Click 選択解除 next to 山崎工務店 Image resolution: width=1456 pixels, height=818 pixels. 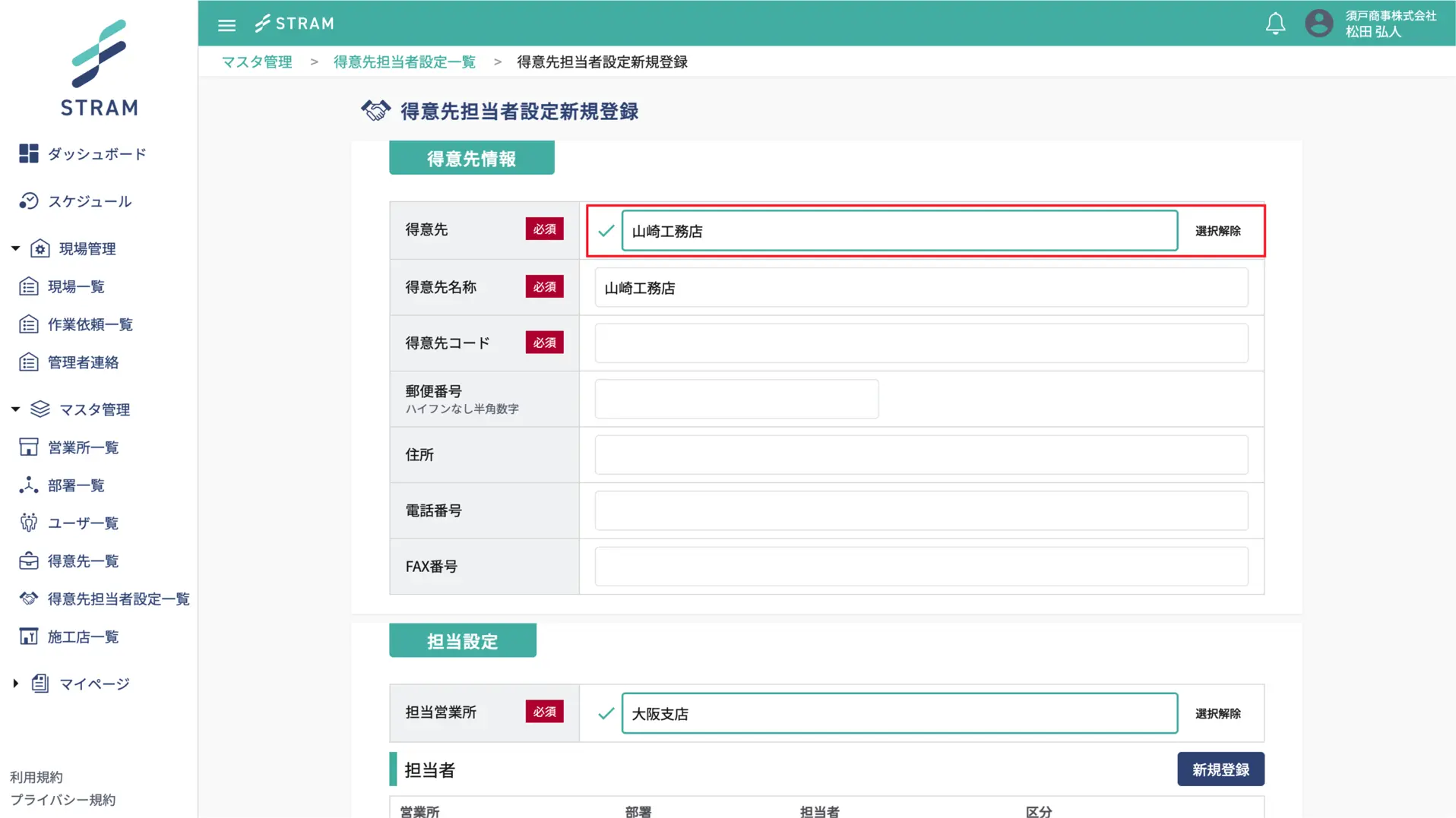tap(1217, 231)
